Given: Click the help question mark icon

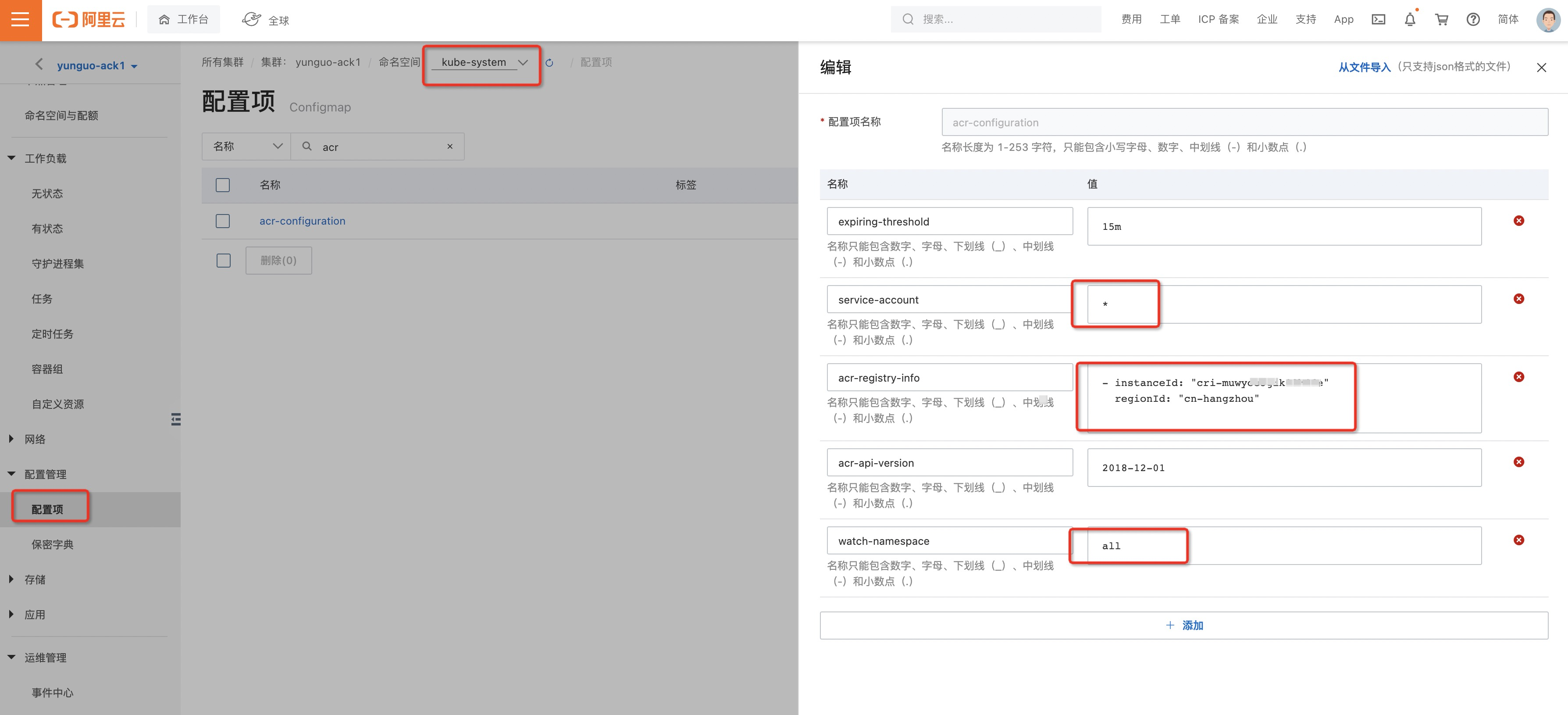Looking at the screenshot, I should [x=1473, y=19].
